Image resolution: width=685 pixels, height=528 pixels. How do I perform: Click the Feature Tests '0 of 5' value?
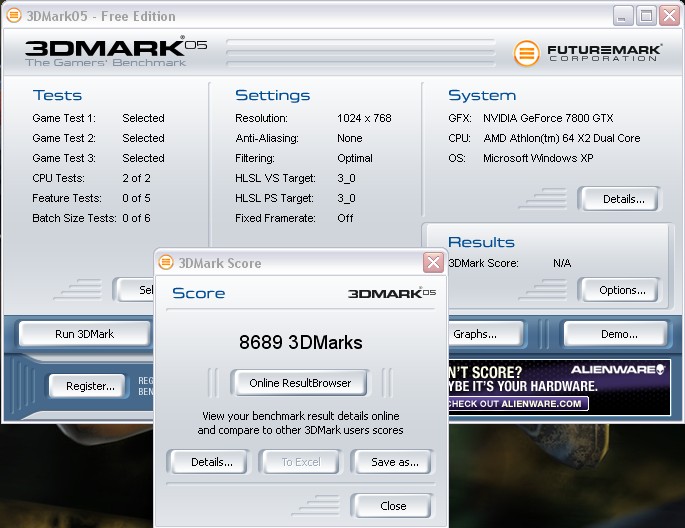(136, 198)
